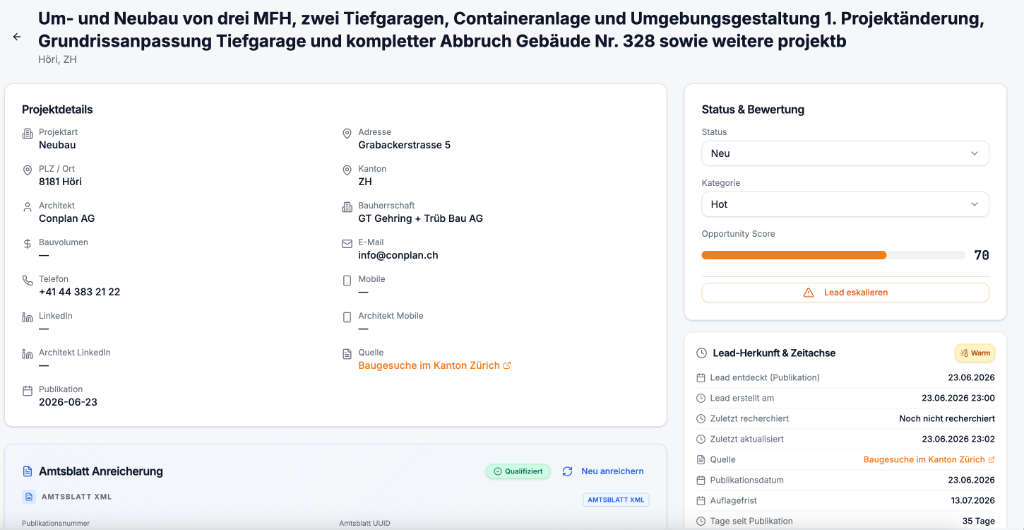1024x530 pixels.
Task: Click the Telefon phone icon
Action: coord(27,281)
